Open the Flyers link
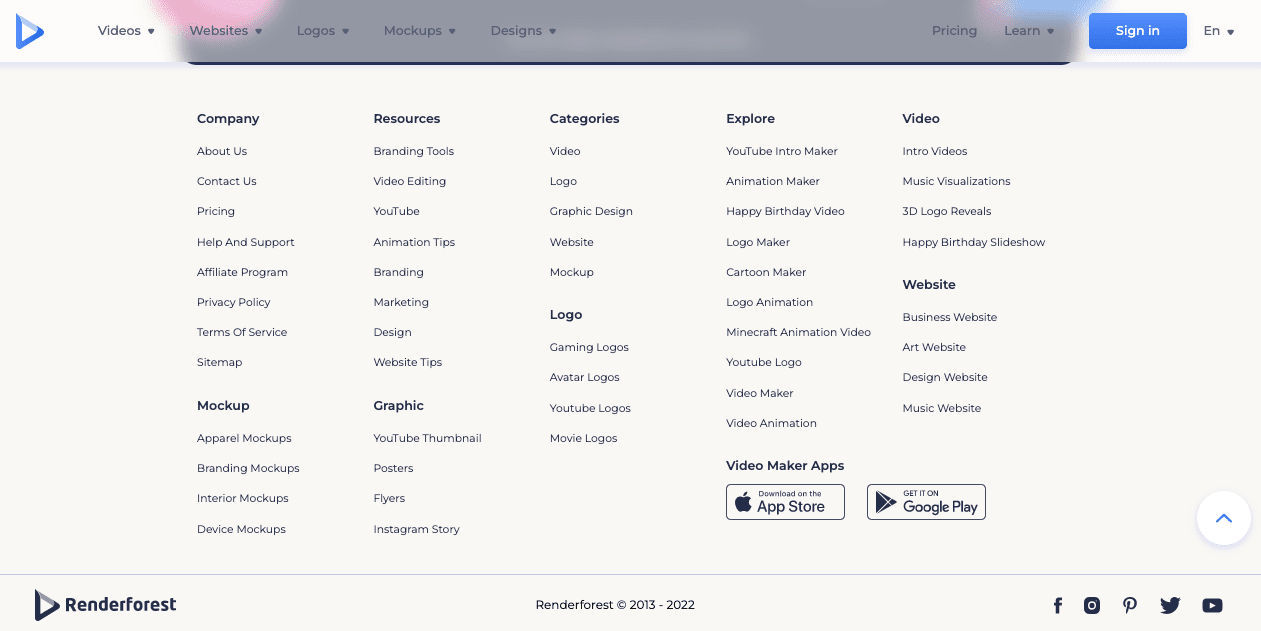The image size is (1261, 631). (389, 498)
